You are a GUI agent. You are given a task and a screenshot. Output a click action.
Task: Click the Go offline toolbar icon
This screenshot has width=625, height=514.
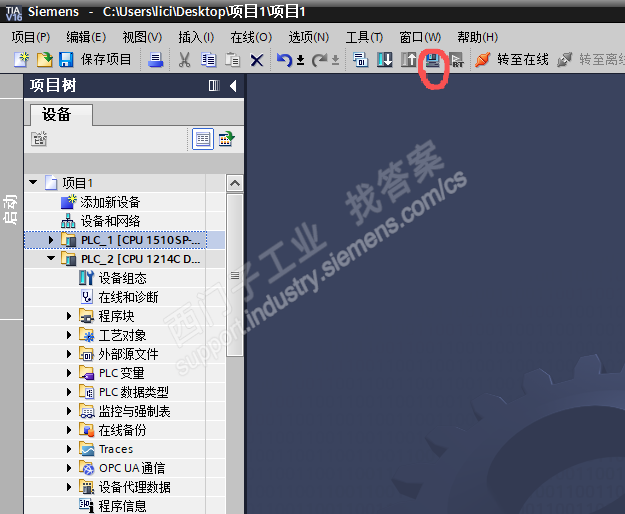[x=564, y=60]
